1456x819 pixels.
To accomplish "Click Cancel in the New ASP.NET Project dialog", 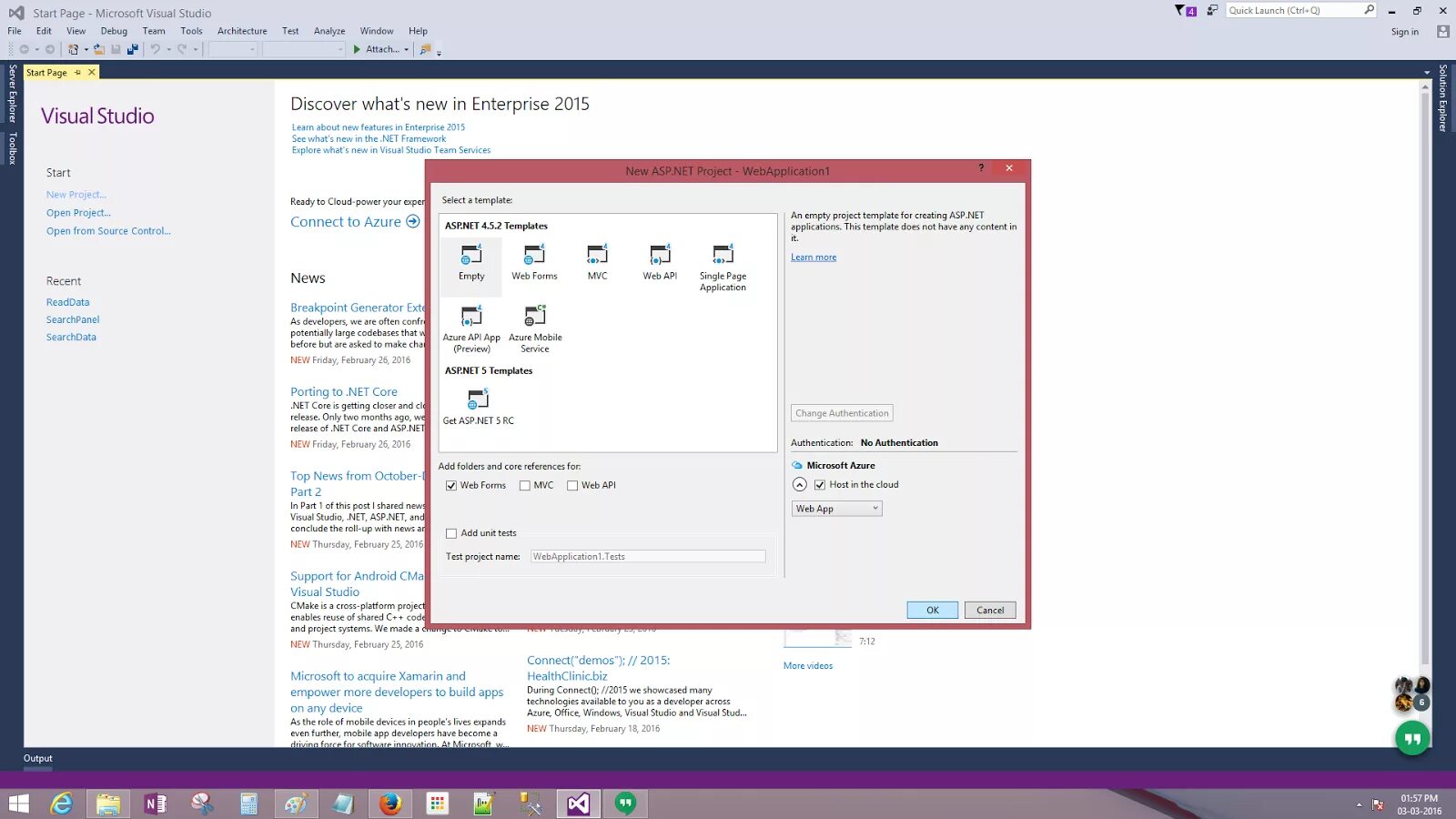I will point(990,611).
